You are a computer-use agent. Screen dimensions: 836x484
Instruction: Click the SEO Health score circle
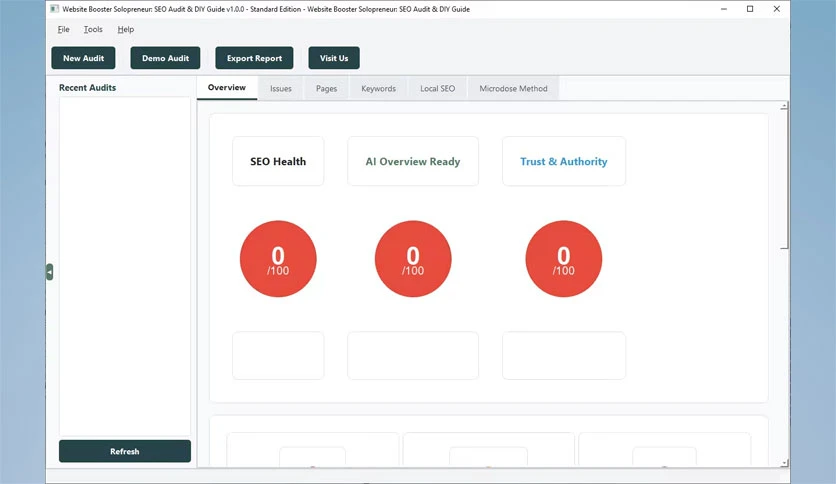coord(278,259)
